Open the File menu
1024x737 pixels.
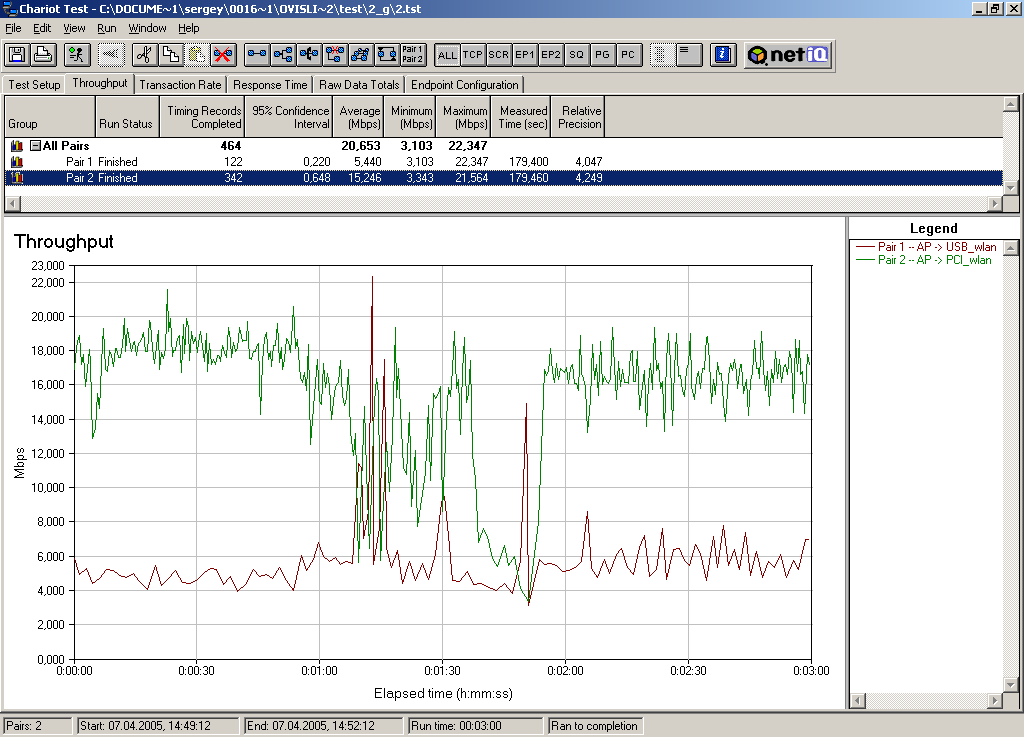[13, 28]
